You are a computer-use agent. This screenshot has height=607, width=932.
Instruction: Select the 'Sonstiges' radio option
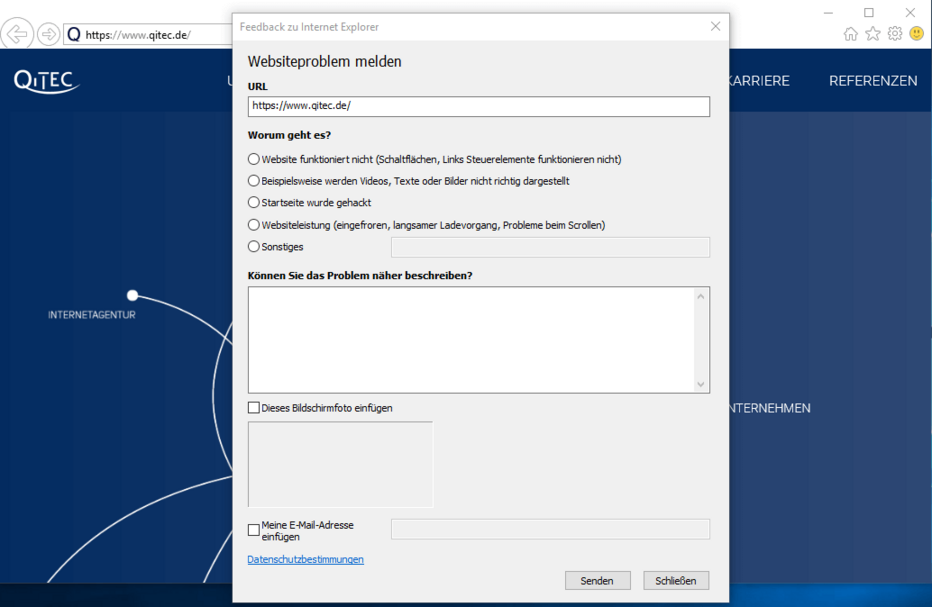pyautogui.click(x=254, y=246)
